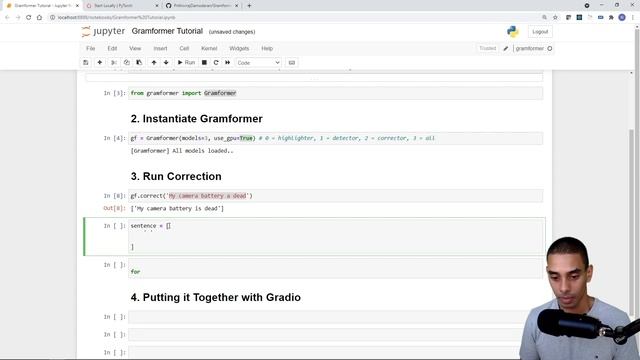The width and height of the screenshot is (640, 360).
Task: Click the '3. Run Correction' heading
Action: [x=176, y=176]
